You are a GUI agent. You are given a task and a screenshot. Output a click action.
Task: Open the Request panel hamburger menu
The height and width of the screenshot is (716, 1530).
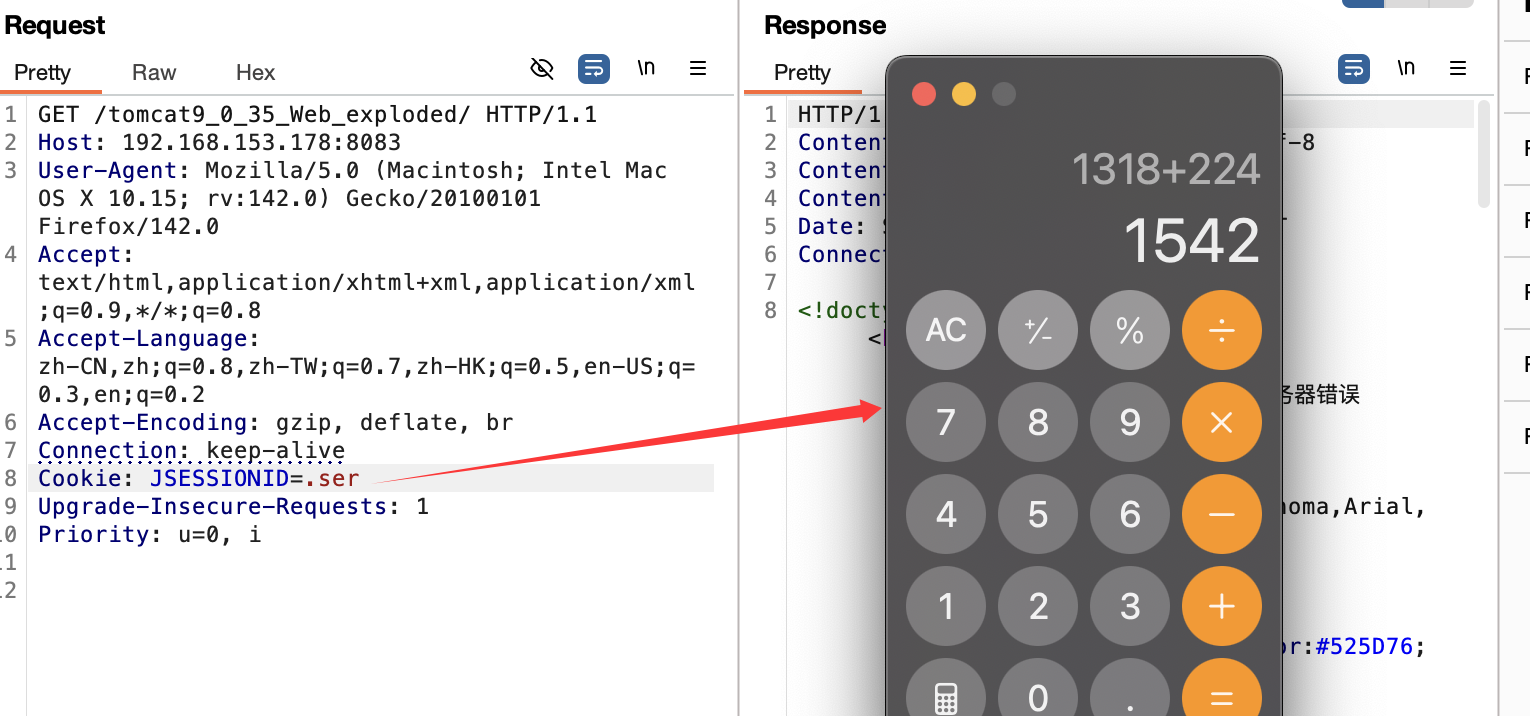pos(698,68)
